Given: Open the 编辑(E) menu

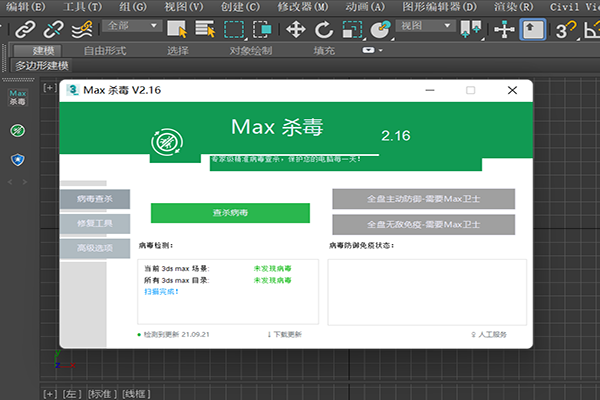Looking at the screenshot, I should tap(25, 7).
